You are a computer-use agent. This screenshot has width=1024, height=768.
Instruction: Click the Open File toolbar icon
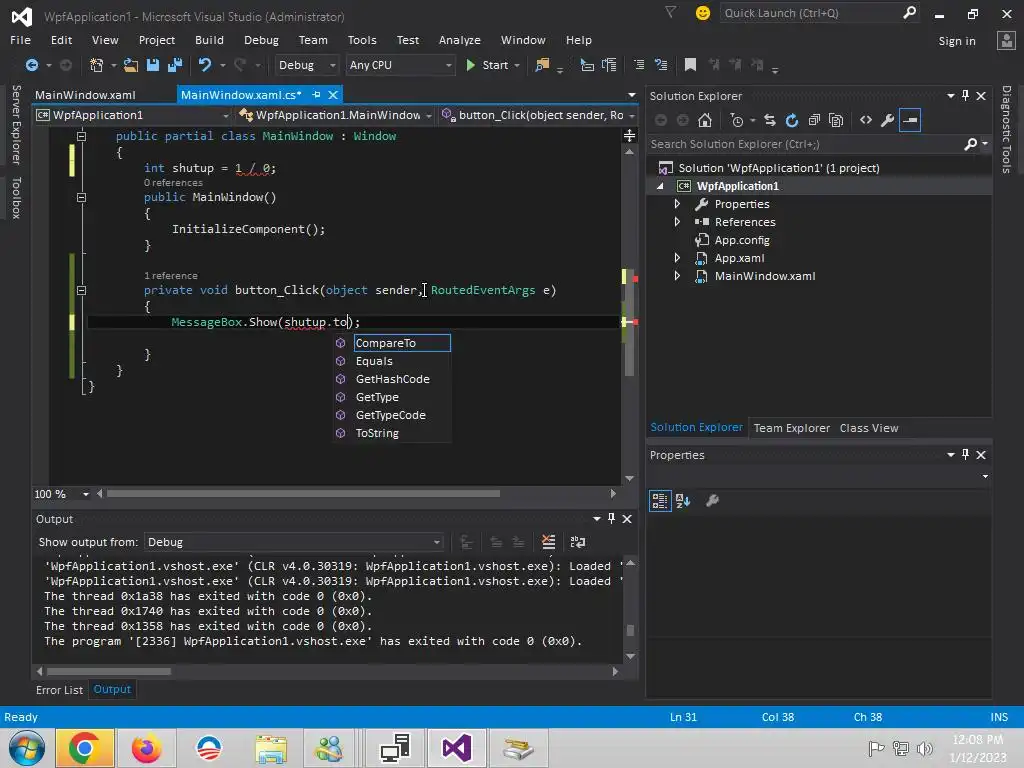click(131, 65)
